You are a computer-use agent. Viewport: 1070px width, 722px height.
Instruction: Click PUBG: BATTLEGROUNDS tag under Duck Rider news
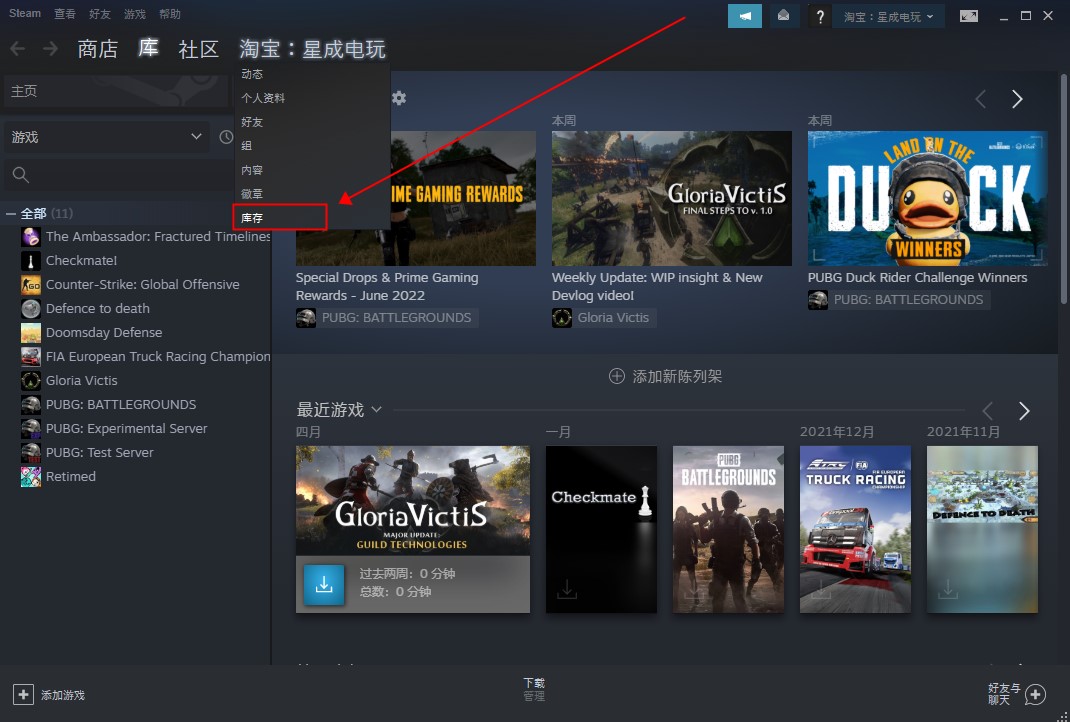899,300
